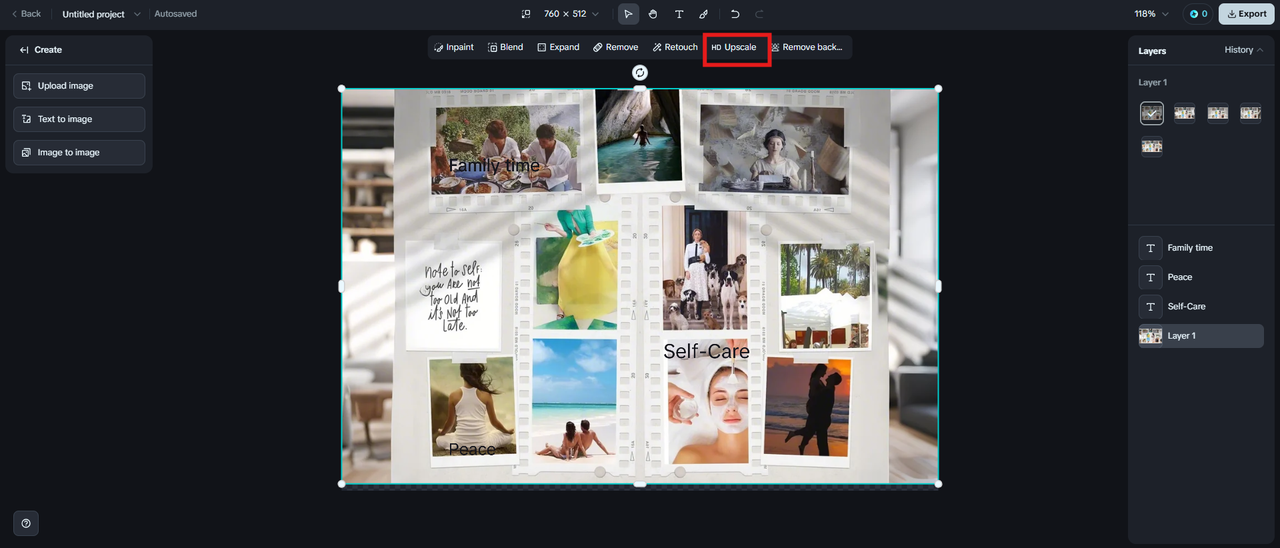1280x548 pixels.
Task: Open the 760 × 512 canvas size dropdown
Action: click(571, 14)
